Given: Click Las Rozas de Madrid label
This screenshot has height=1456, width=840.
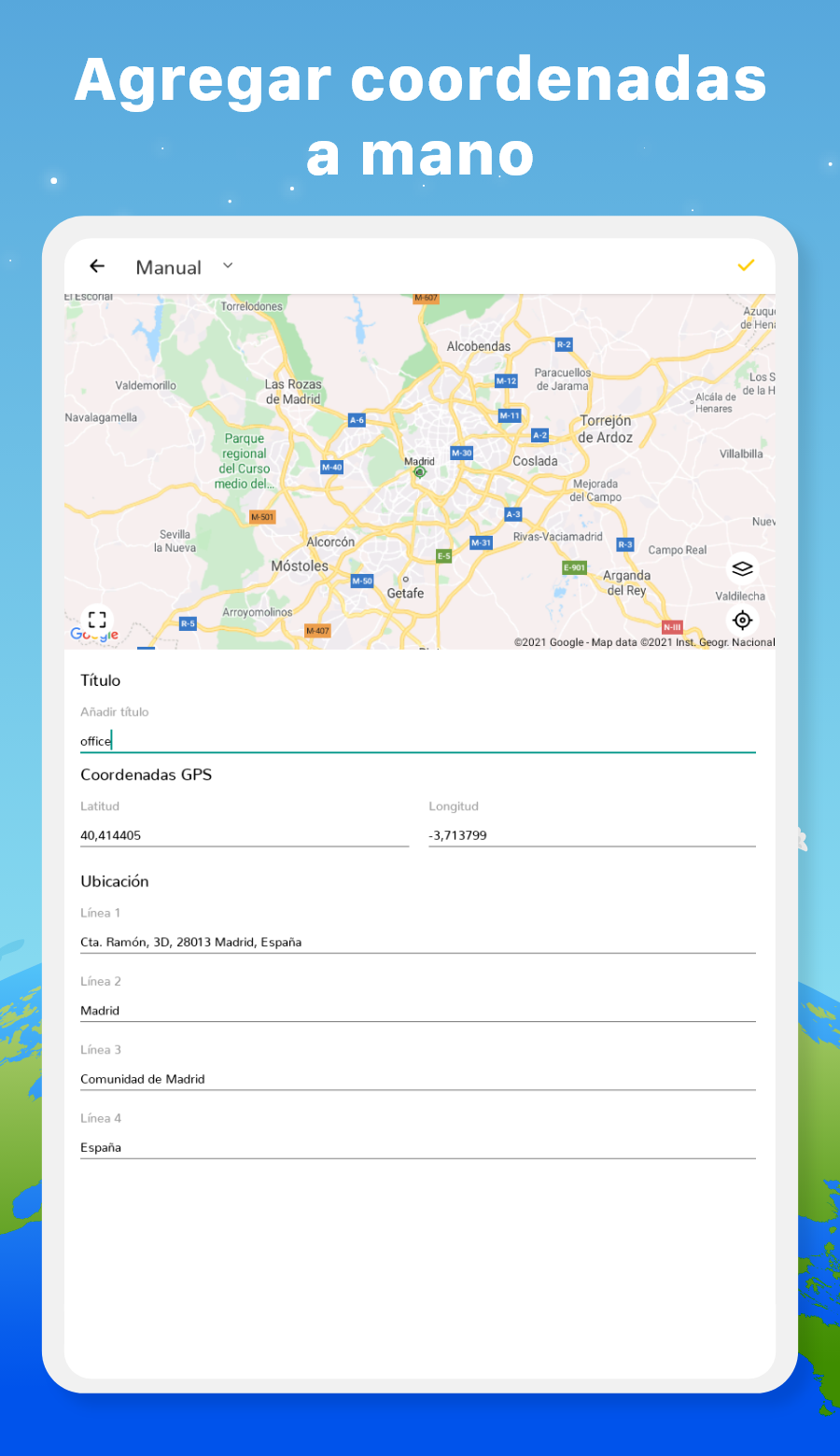Looking at the screenshot, I should pyautogui.click(x=293, y=392).
